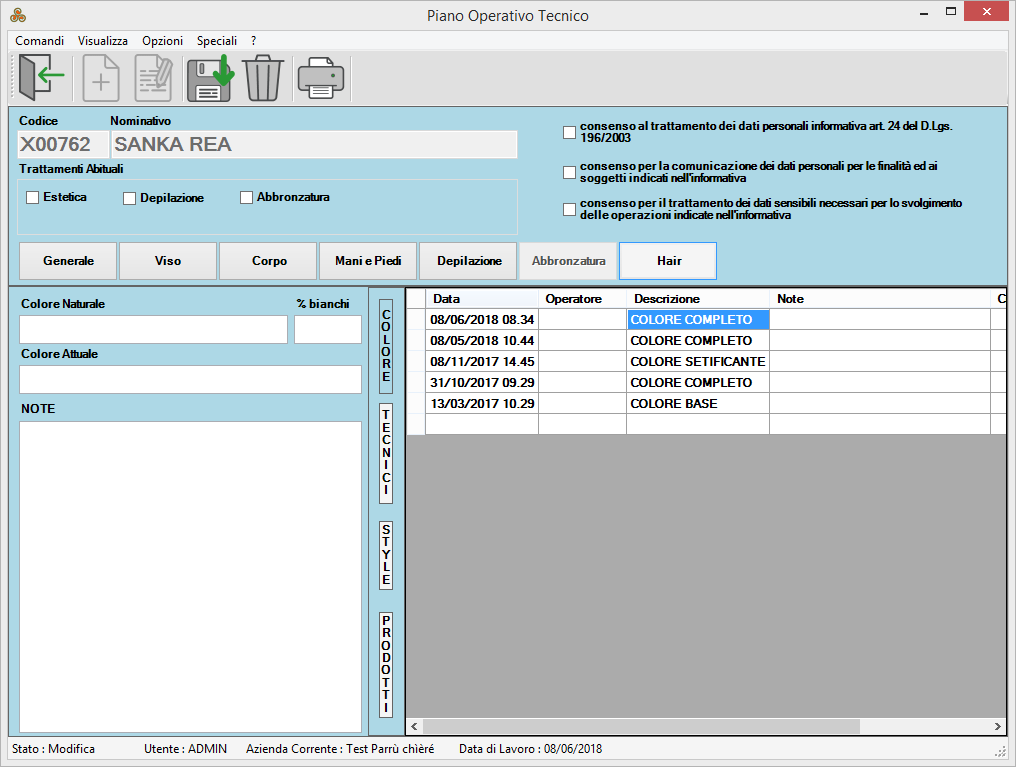Click the horizontal scrollbar right arrow

pyautogui.click(x=997, y=726)
